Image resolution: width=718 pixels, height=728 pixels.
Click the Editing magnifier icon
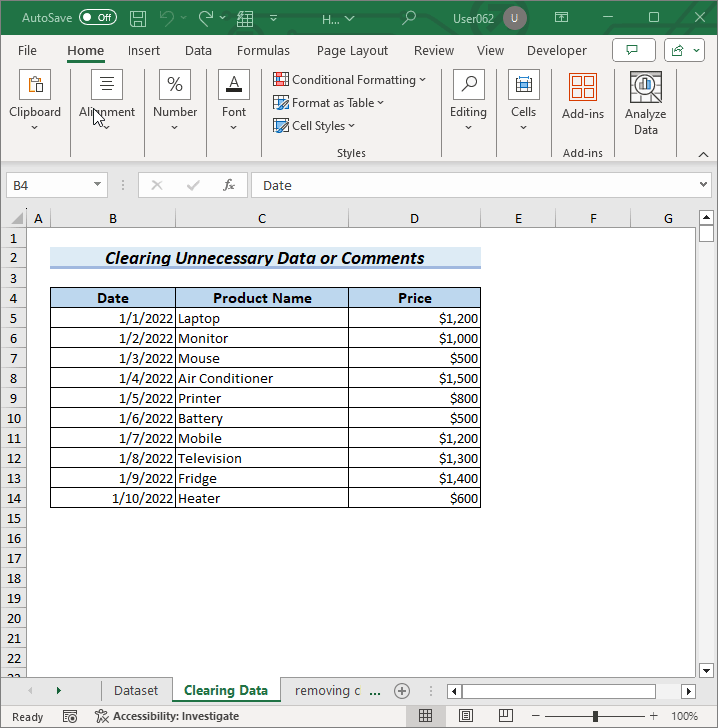tap(469, 84)
